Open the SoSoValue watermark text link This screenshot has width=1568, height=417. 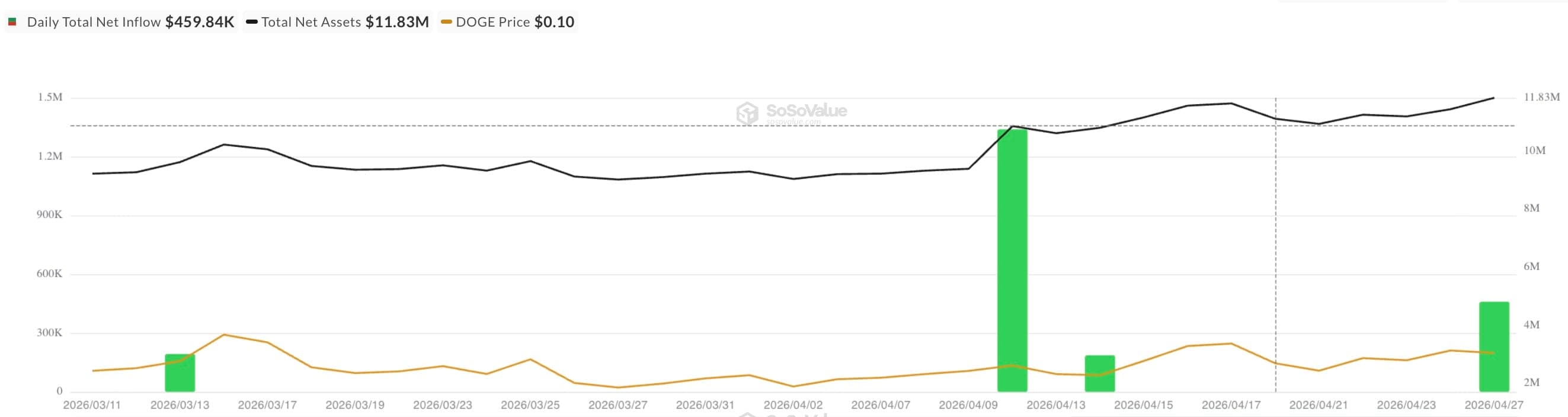tap(806, 111)
